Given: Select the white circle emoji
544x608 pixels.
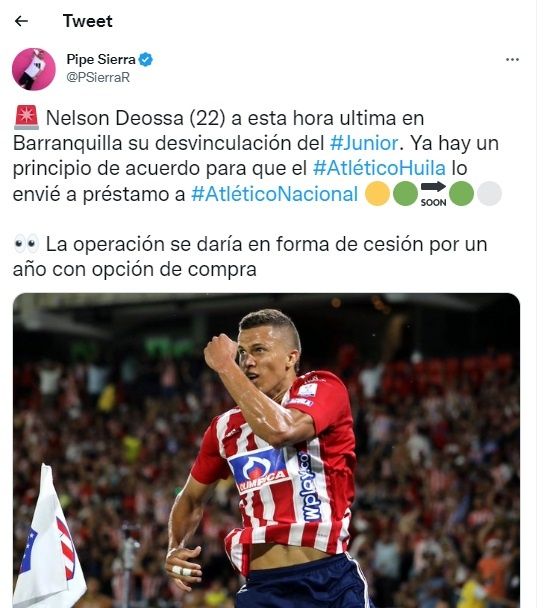Looking at the screenshot, I should pyautogui.click(x=489, y=193).
